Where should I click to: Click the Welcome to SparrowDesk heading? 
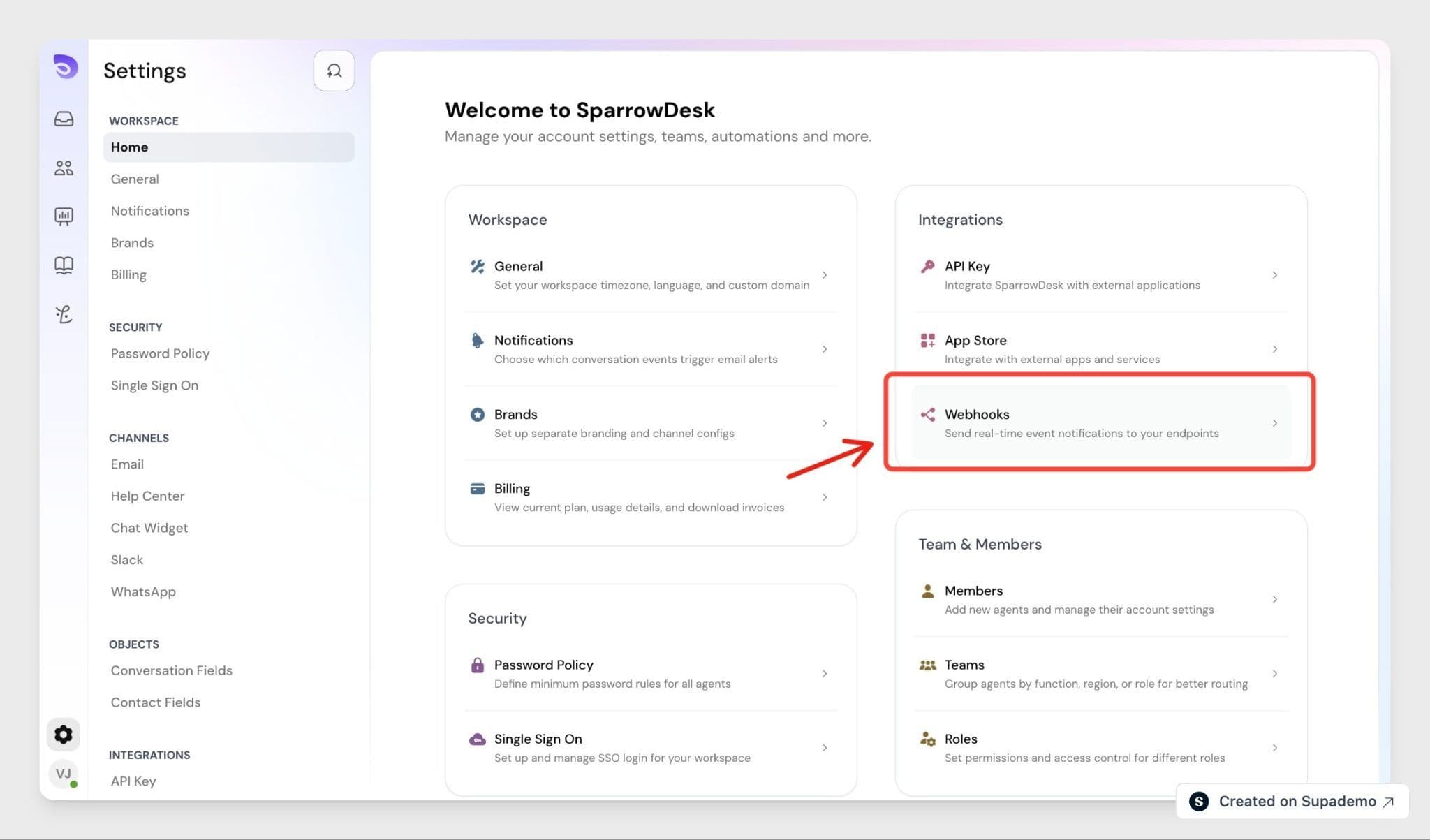coord(580,110)
